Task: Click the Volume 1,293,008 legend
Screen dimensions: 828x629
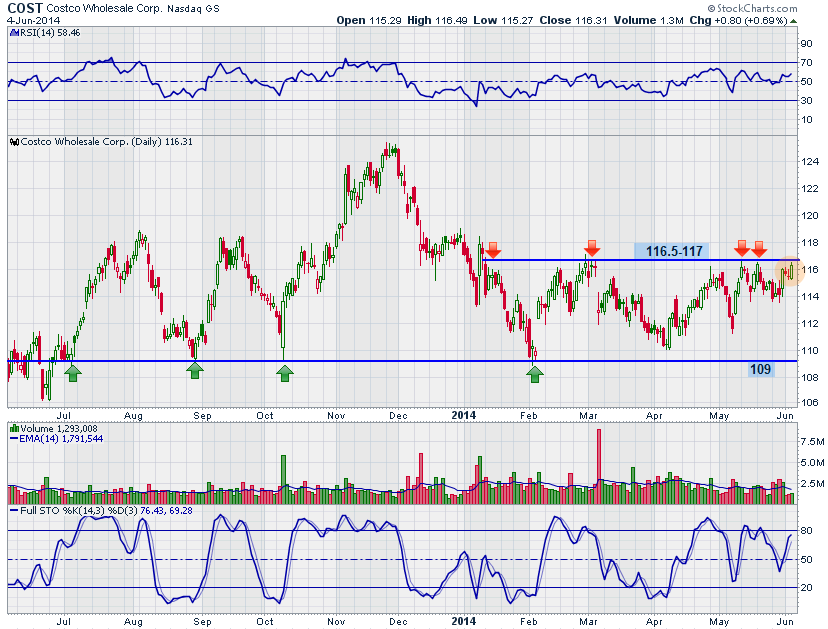Action: 58,428
